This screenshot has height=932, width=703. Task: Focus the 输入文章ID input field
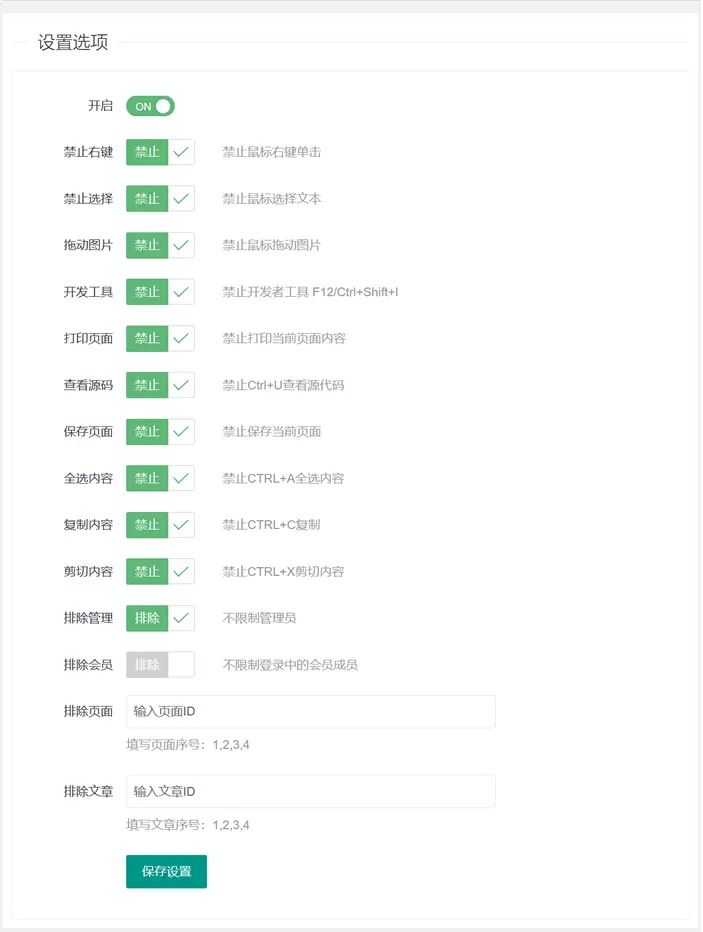point(311,791)
